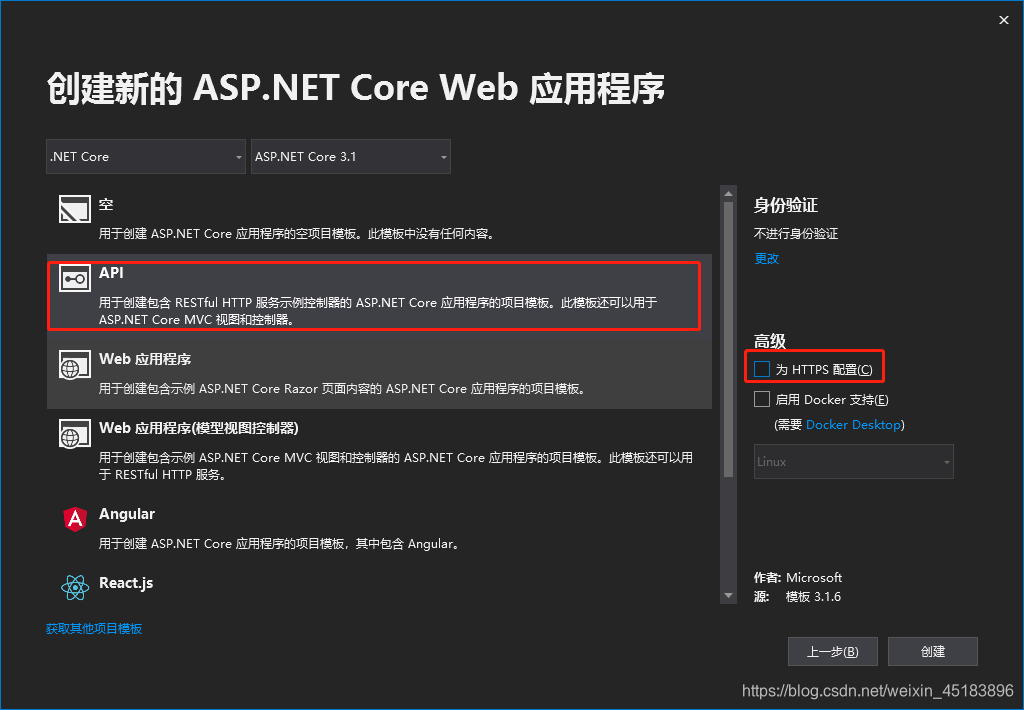Click the template list scroll down arrow
The image size is (1024, 710).
tap(728, 596)
